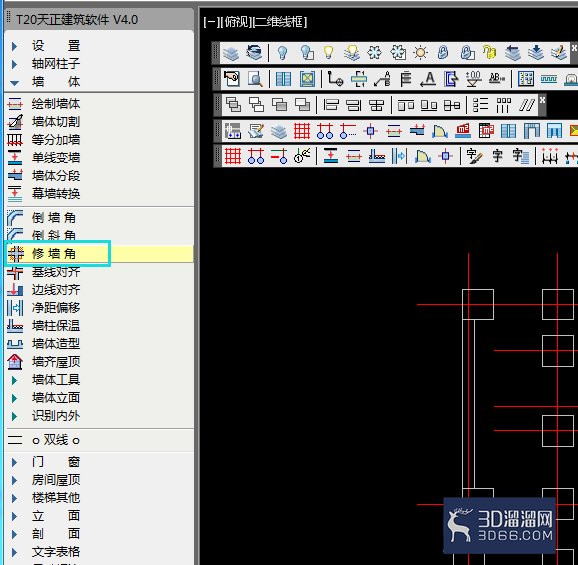Image resolution: width=578 pixels, height=565 pixels.
Task: Click the [俯视] view label
Action: [236, 22]
